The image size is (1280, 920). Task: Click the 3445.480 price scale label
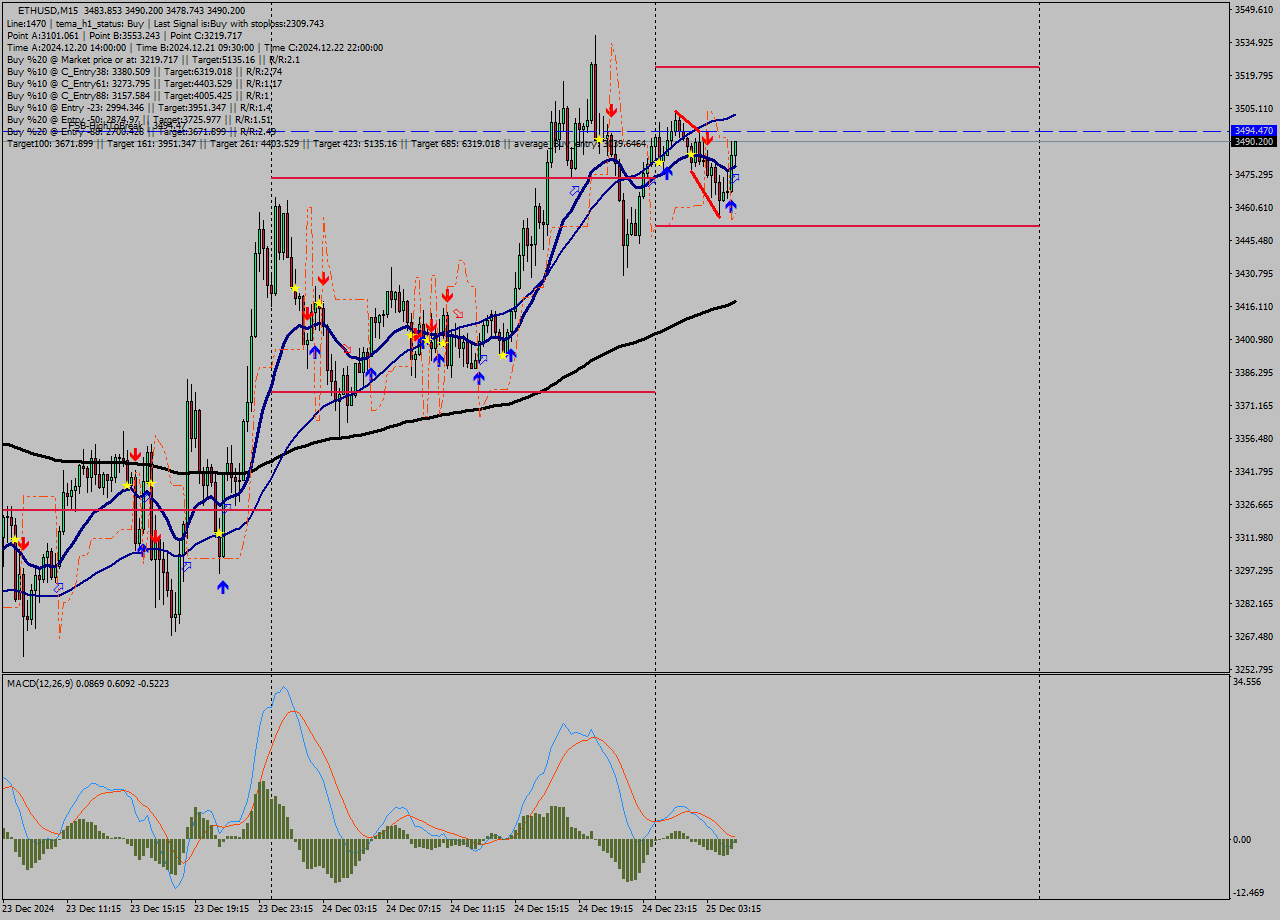point(1253,241)
